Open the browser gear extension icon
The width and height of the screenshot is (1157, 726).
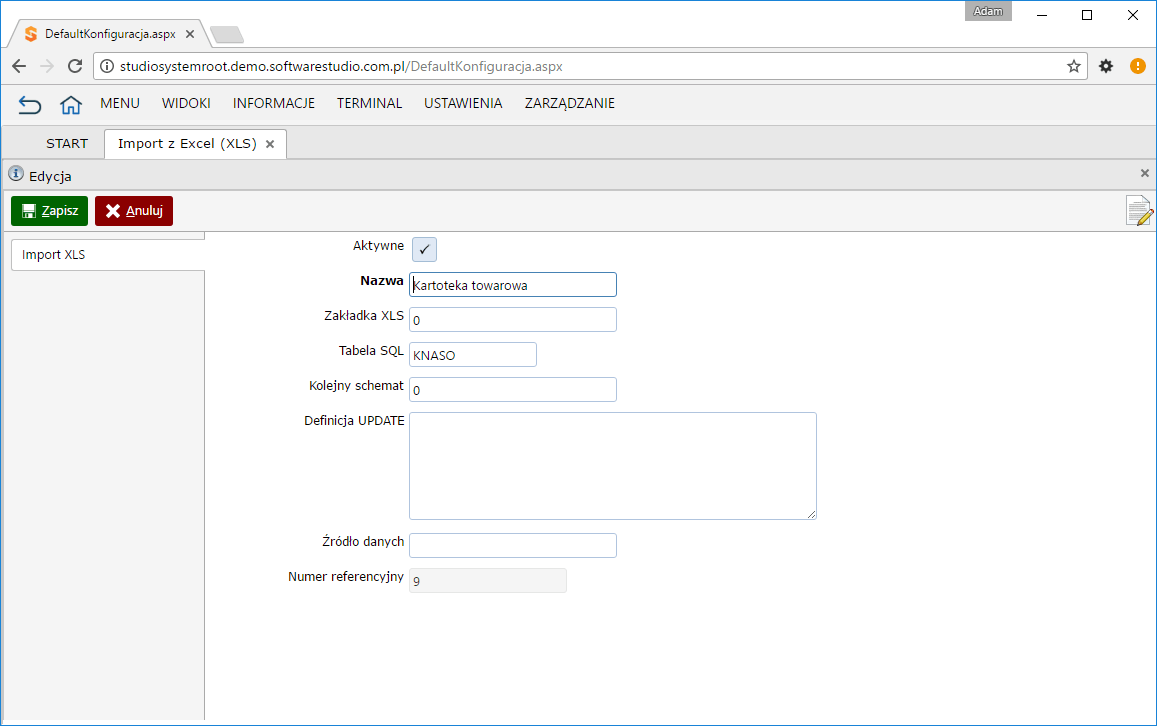pyautogui.click(x=1105, y=66)
